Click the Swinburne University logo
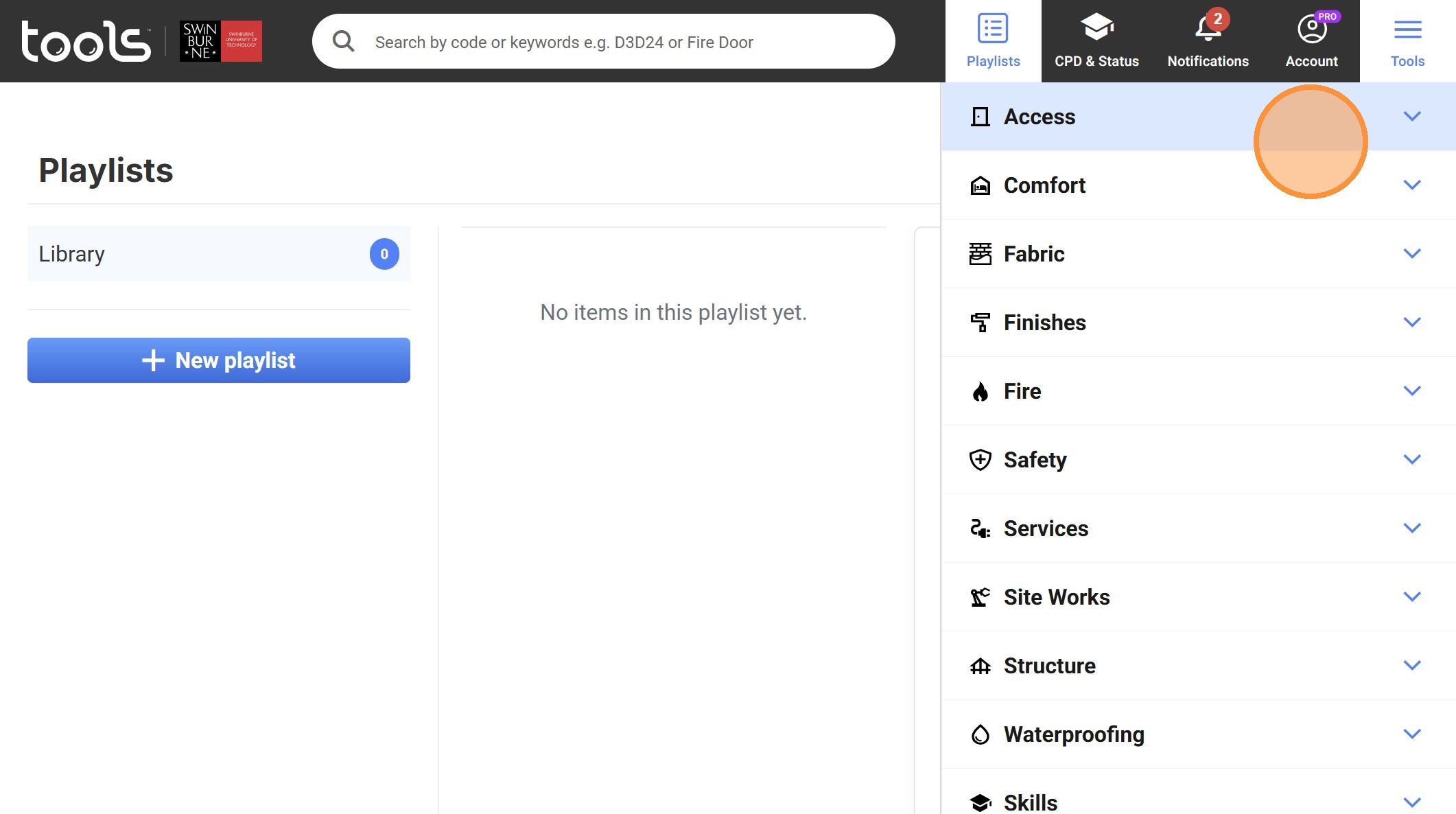The height and width of the screenshot is (814, 1456). point(220,41)
